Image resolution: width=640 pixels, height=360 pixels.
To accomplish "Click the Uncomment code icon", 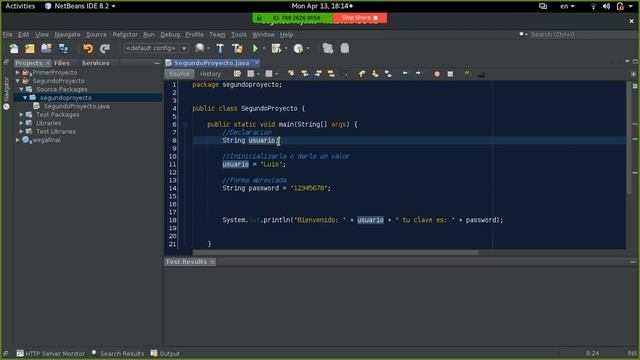I will [481, 74].
